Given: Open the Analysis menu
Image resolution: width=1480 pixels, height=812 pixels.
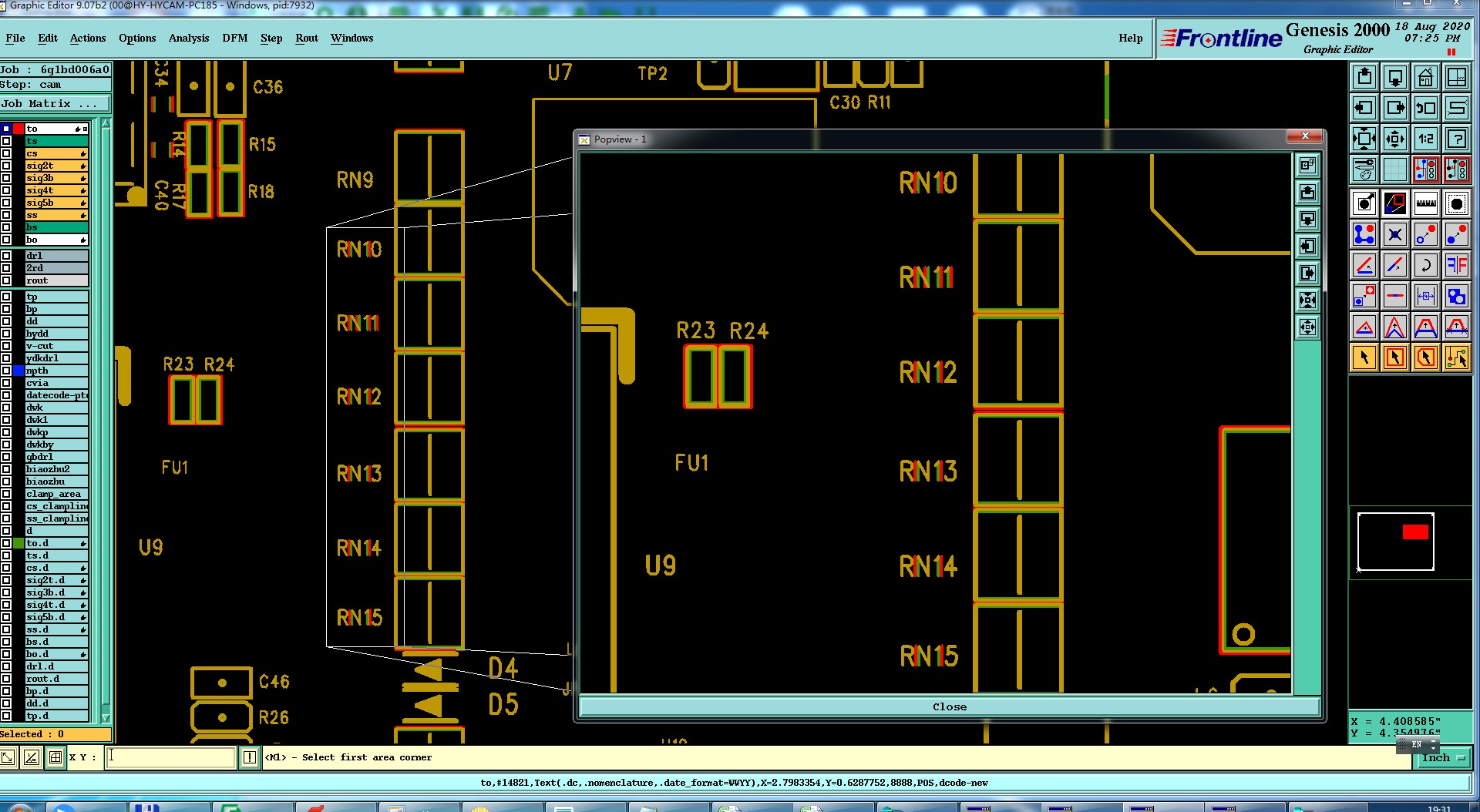Looking at the screenshot, I should pos(189,38).
